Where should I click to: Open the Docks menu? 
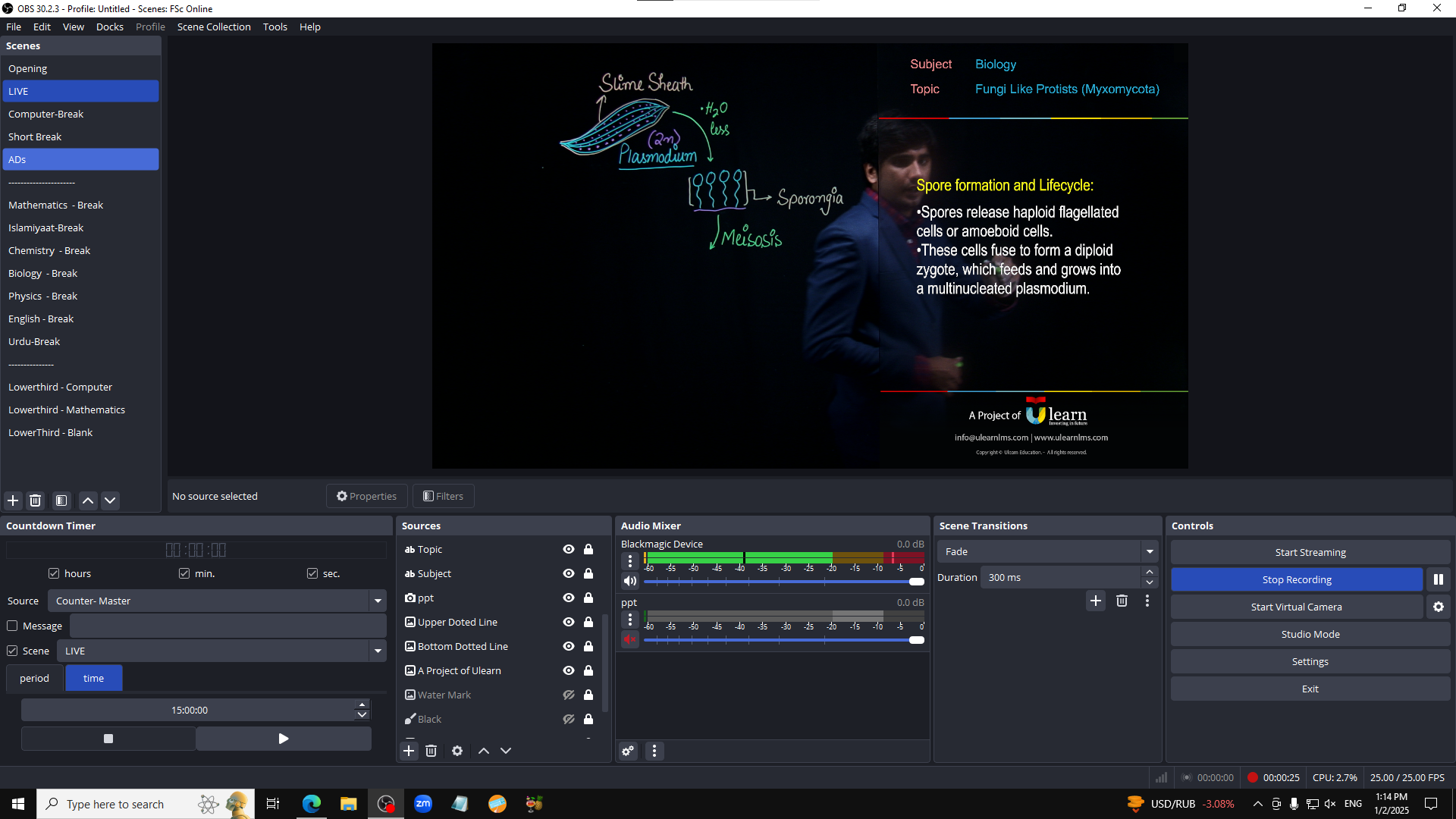click(x=110, y=27)
